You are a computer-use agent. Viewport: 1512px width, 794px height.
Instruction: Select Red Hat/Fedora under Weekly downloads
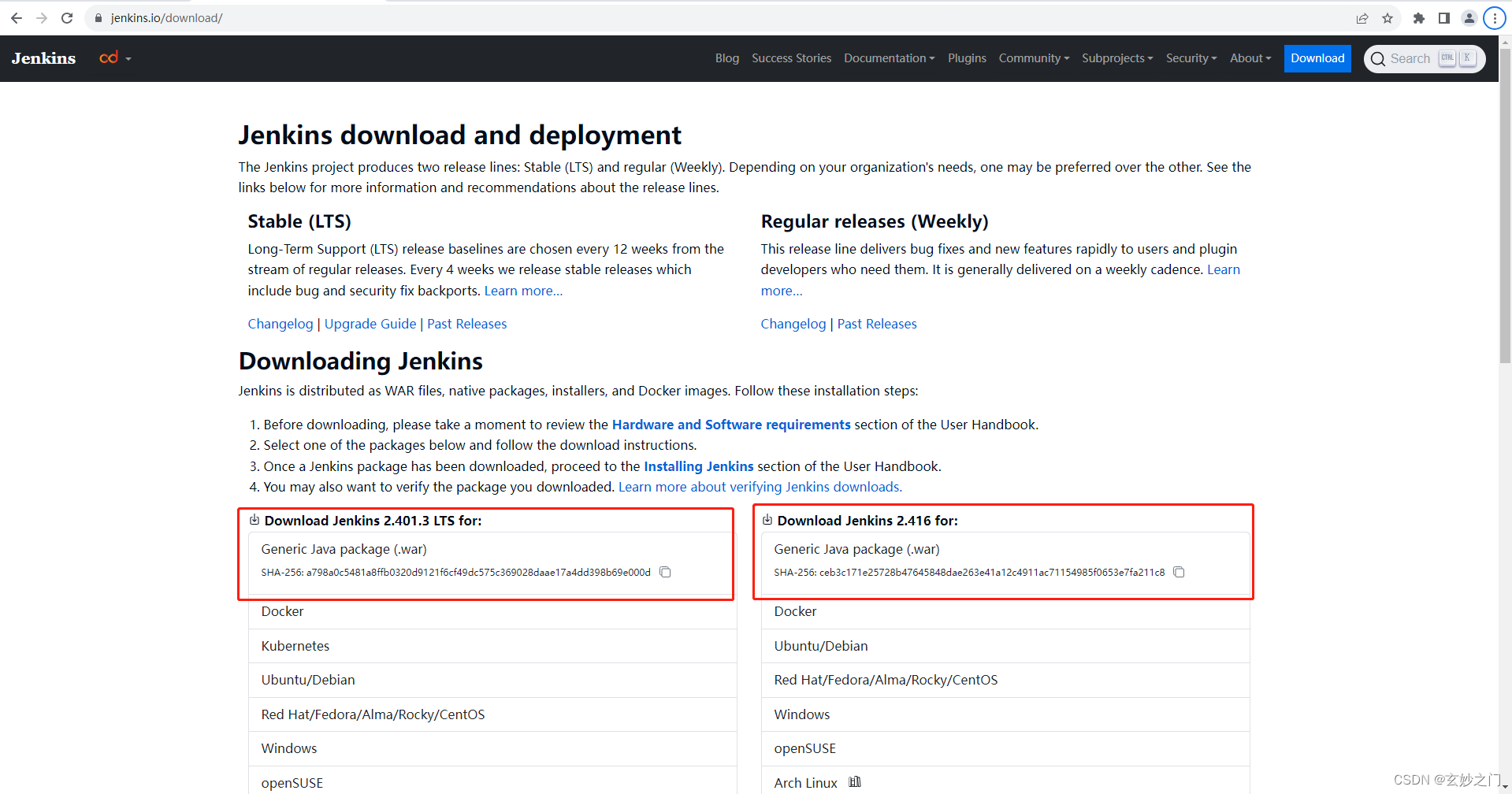[1005, 680]
